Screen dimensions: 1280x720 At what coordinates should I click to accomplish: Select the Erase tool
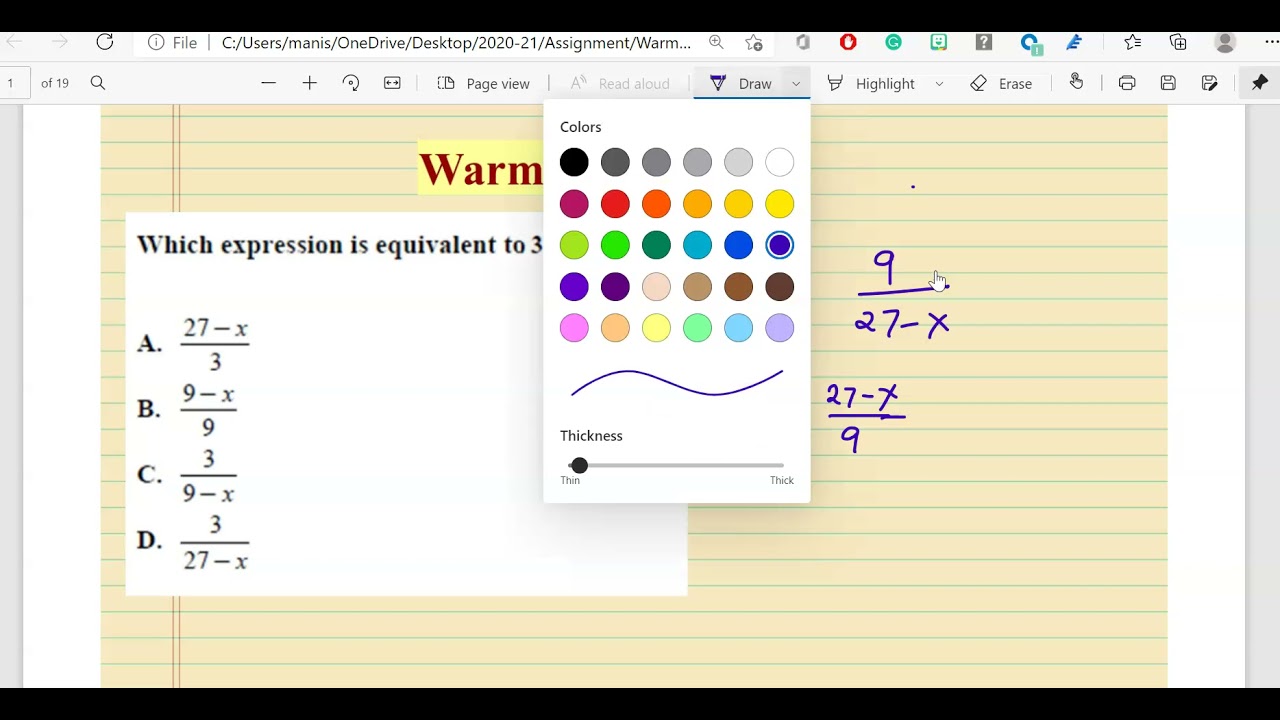click(1001, 83)
